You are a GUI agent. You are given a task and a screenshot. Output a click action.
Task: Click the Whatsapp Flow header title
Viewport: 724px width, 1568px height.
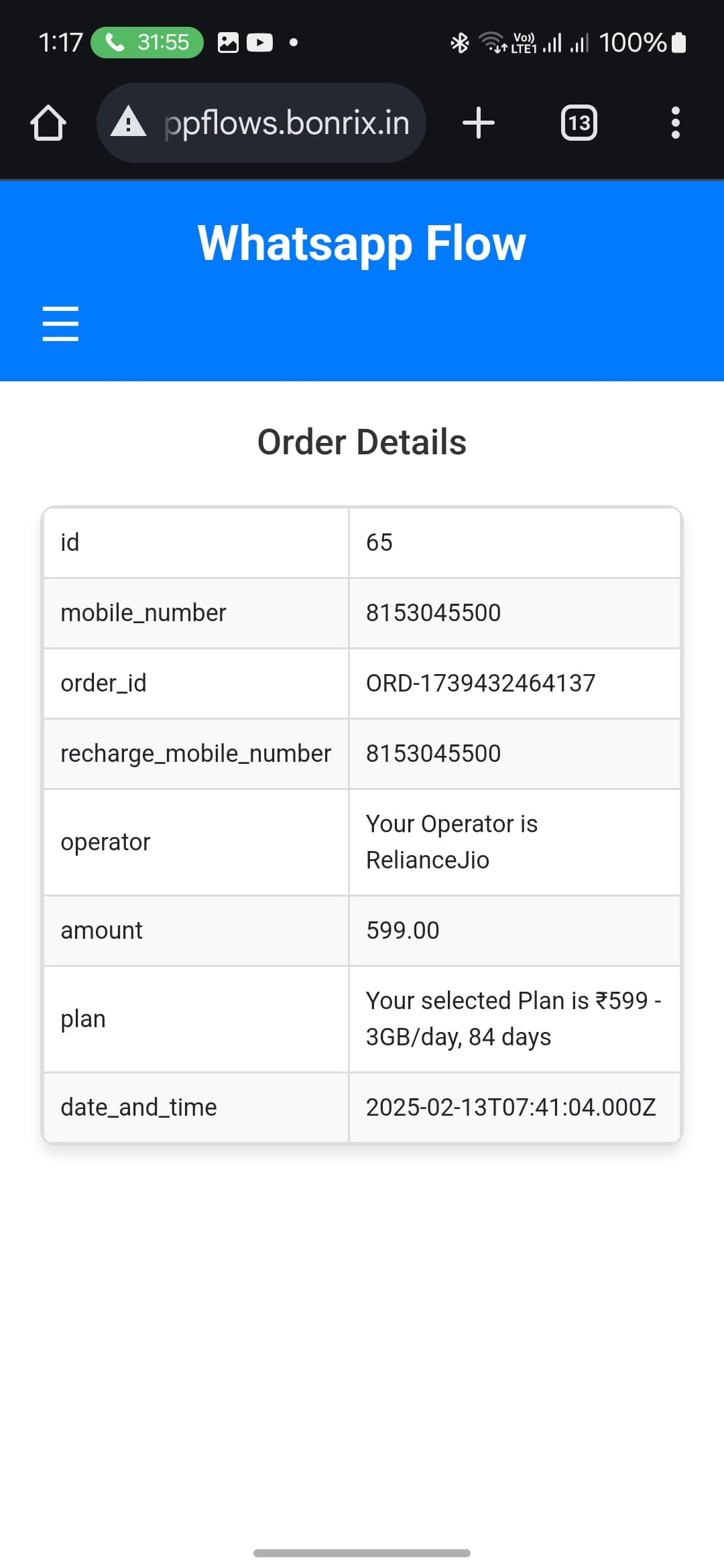pyautogui.click(x=362, y=243)
